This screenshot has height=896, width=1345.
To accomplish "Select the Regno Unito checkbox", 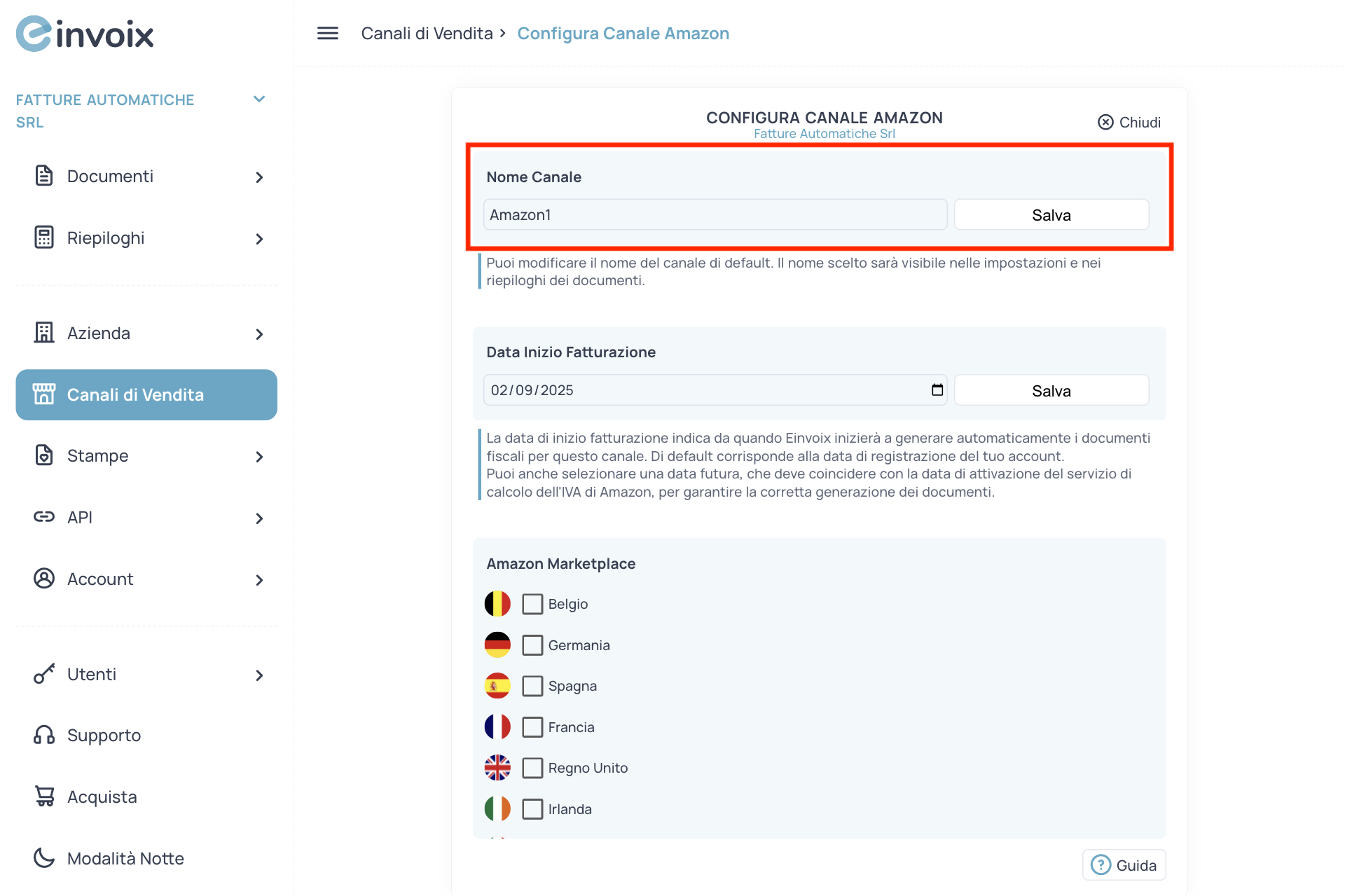I will point(532,768).
